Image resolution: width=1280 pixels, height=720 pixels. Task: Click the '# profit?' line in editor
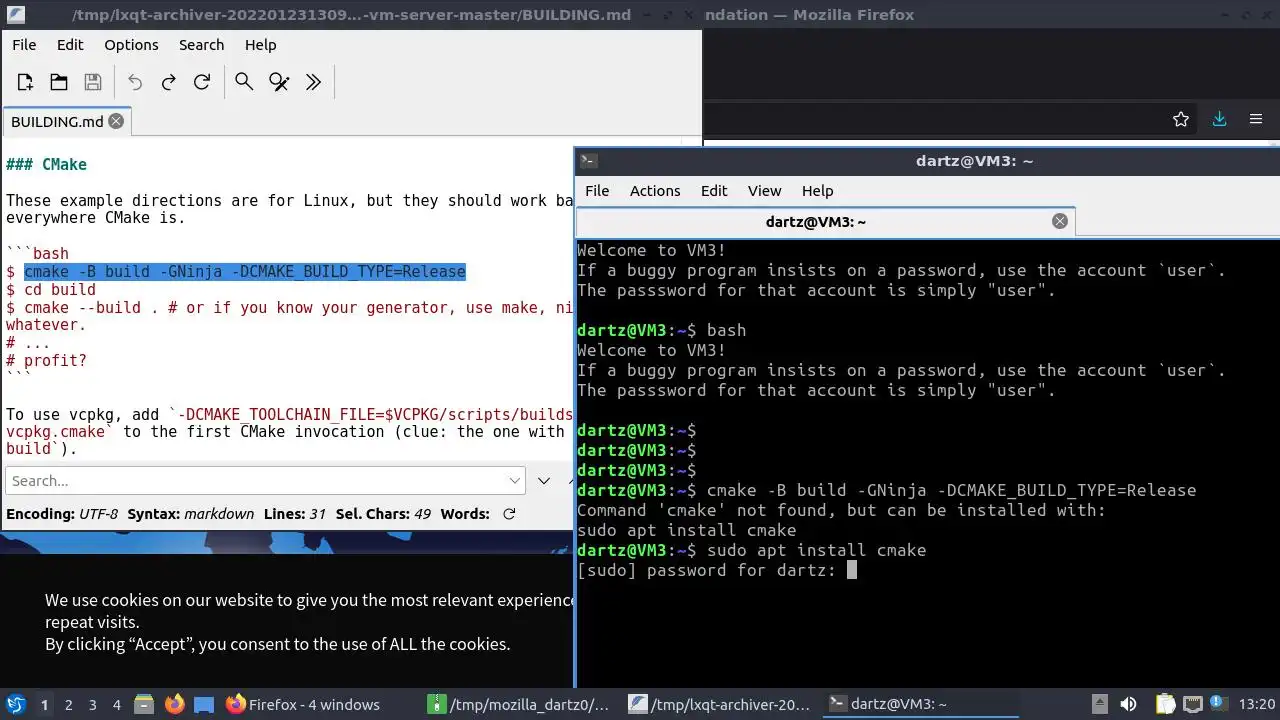[46, 360]
